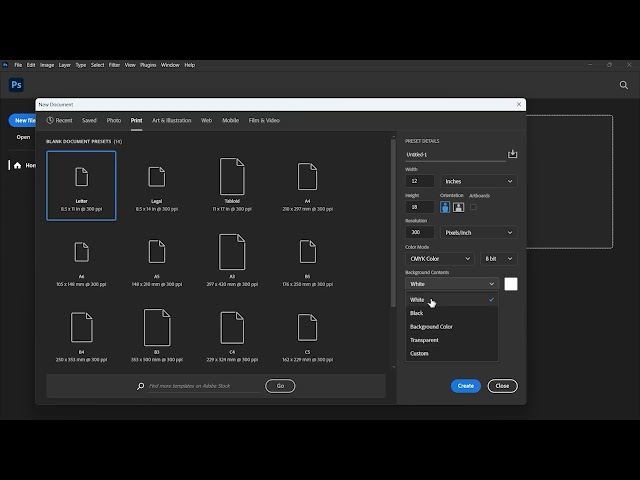Click the Create button
This screenshot has width=640, height=480.
click(466, 386)
